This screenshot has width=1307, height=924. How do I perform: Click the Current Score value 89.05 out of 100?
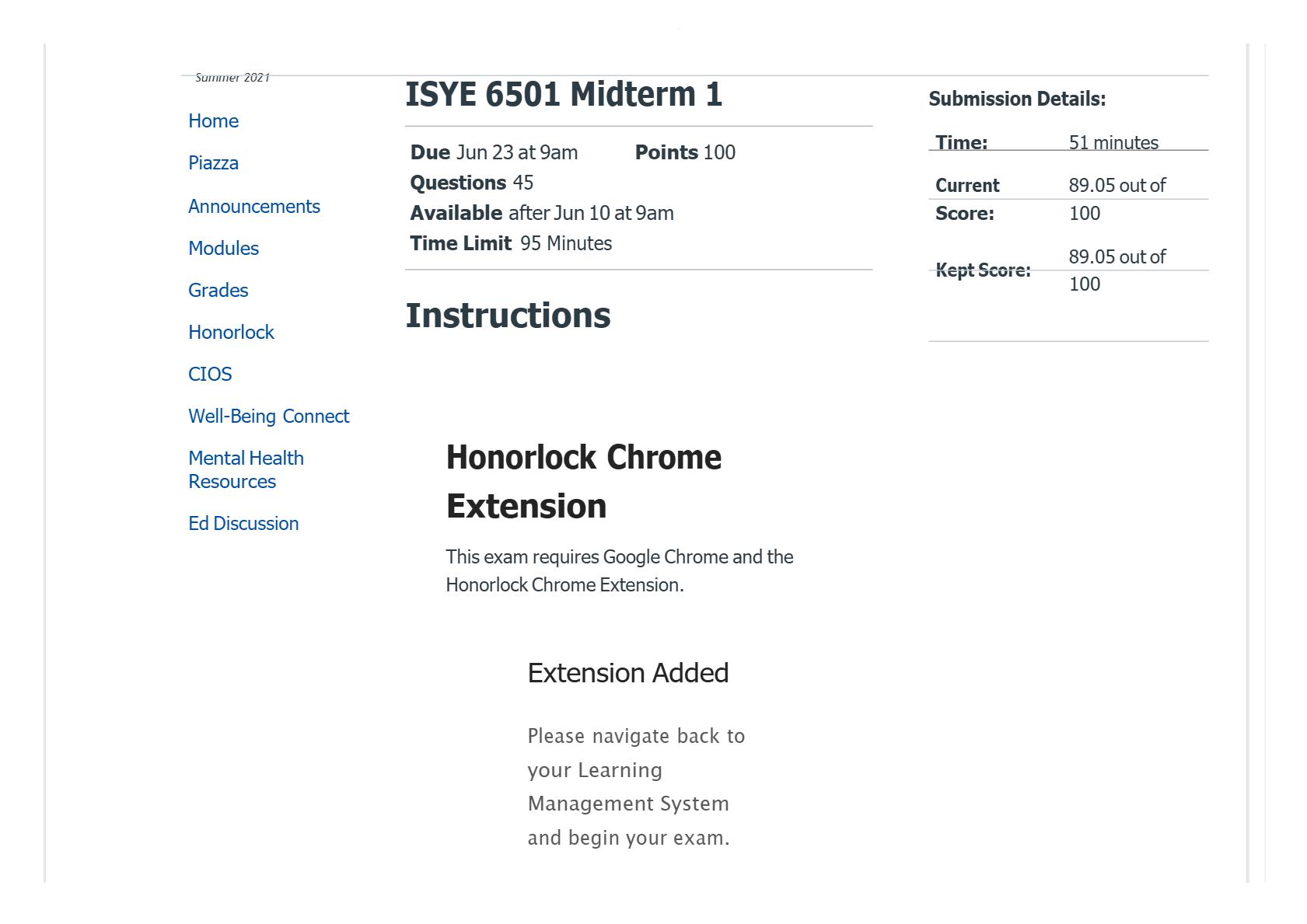click(1117, 199)
